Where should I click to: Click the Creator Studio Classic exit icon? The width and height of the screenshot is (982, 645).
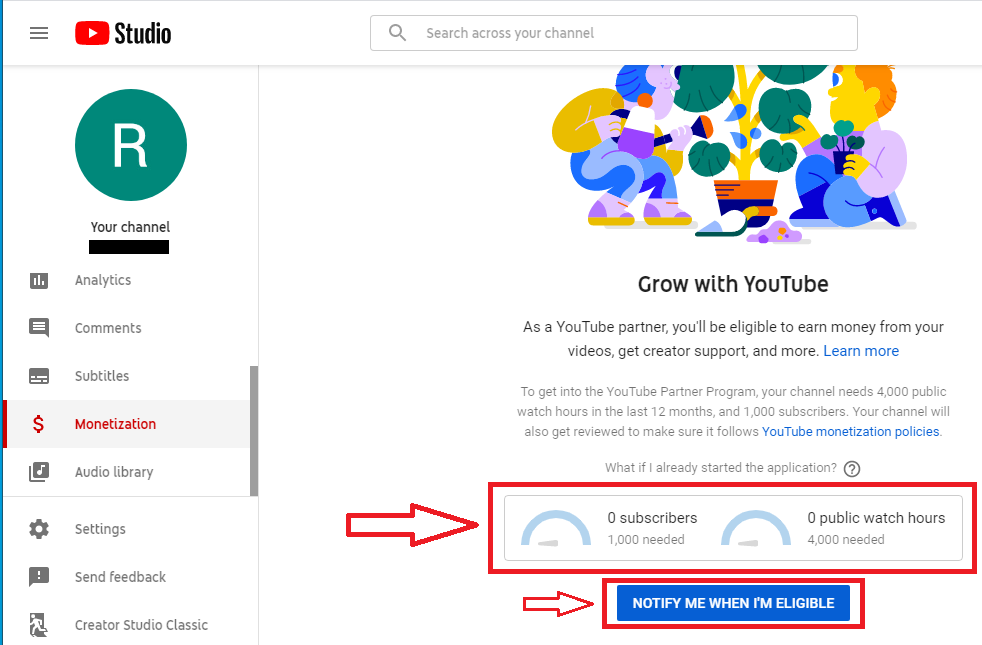[39, 625]
